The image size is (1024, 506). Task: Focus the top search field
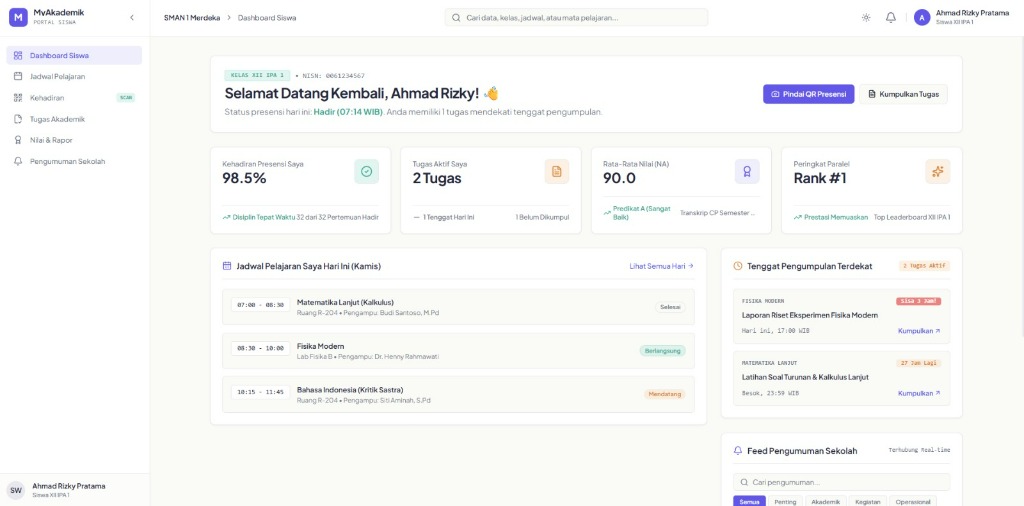coord(576,18)
